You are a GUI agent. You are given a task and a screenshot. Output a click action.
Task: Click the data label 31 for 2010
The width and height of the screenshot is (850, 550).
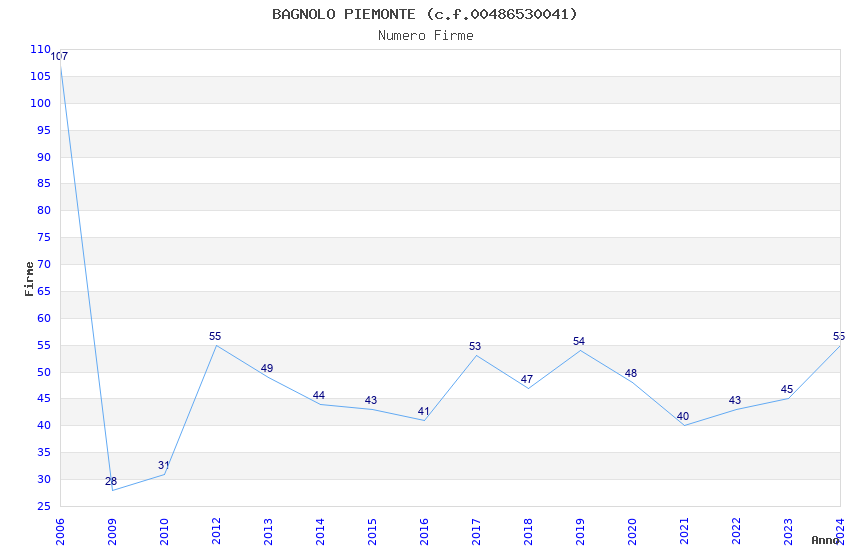(x=163, y=465)
